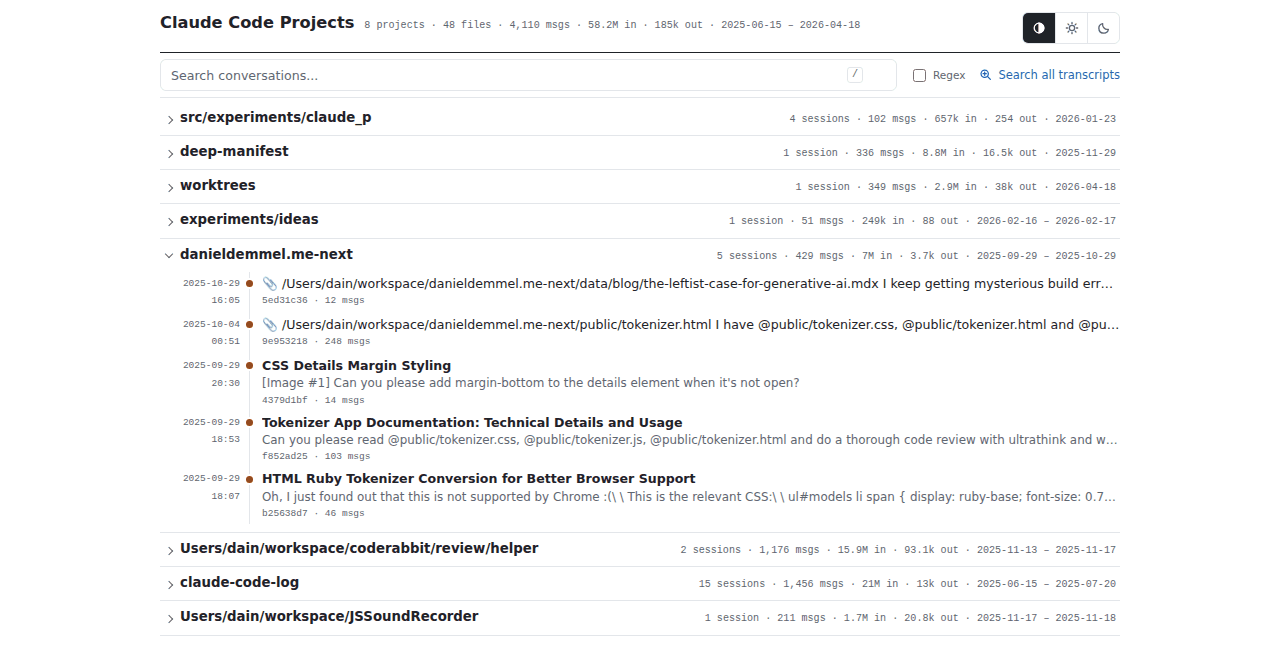Focus the Search conversations field
The width and height of the screenshot is (1280, 651).
pos(526,75)
